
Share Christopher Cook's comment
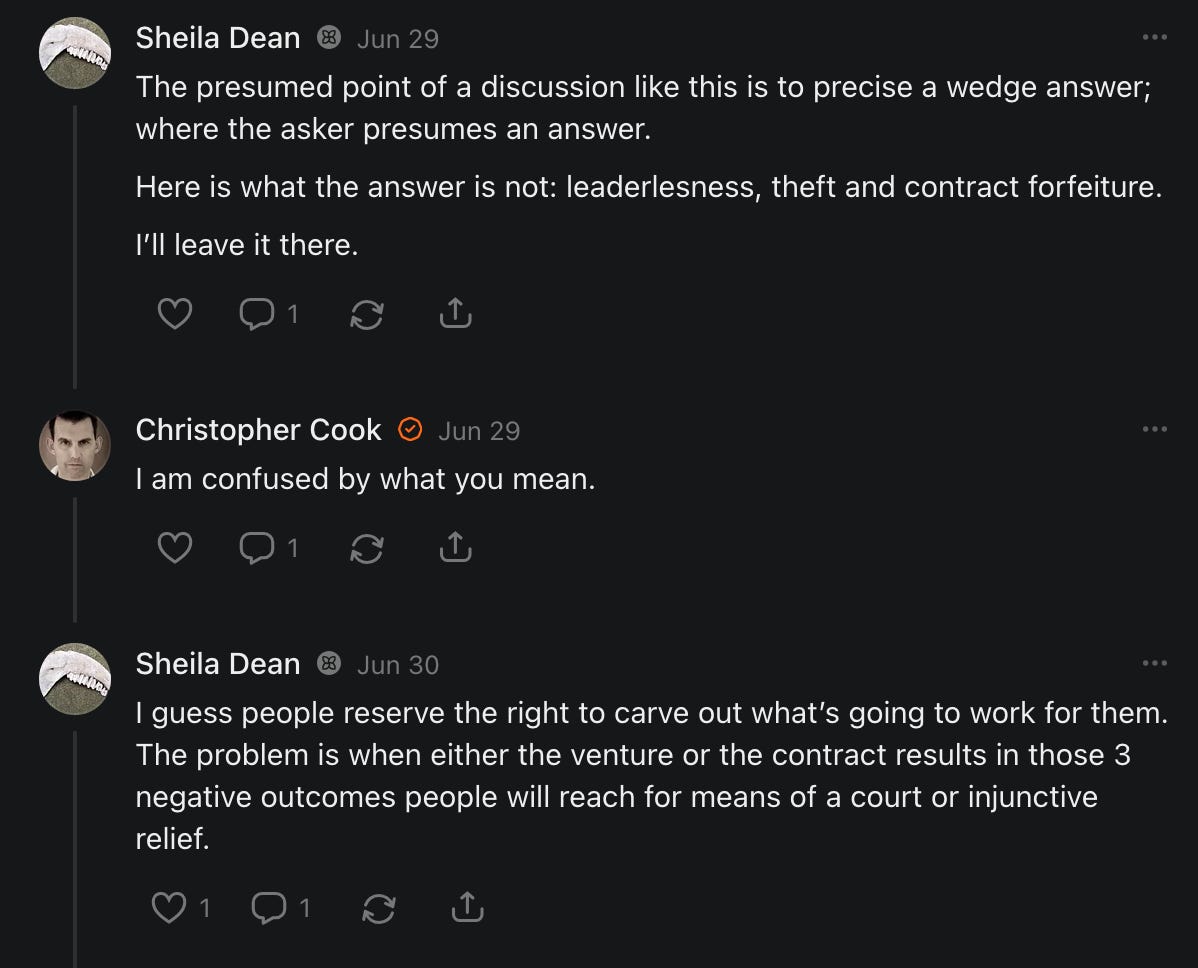pyautogui.click(x=455, y=548)
